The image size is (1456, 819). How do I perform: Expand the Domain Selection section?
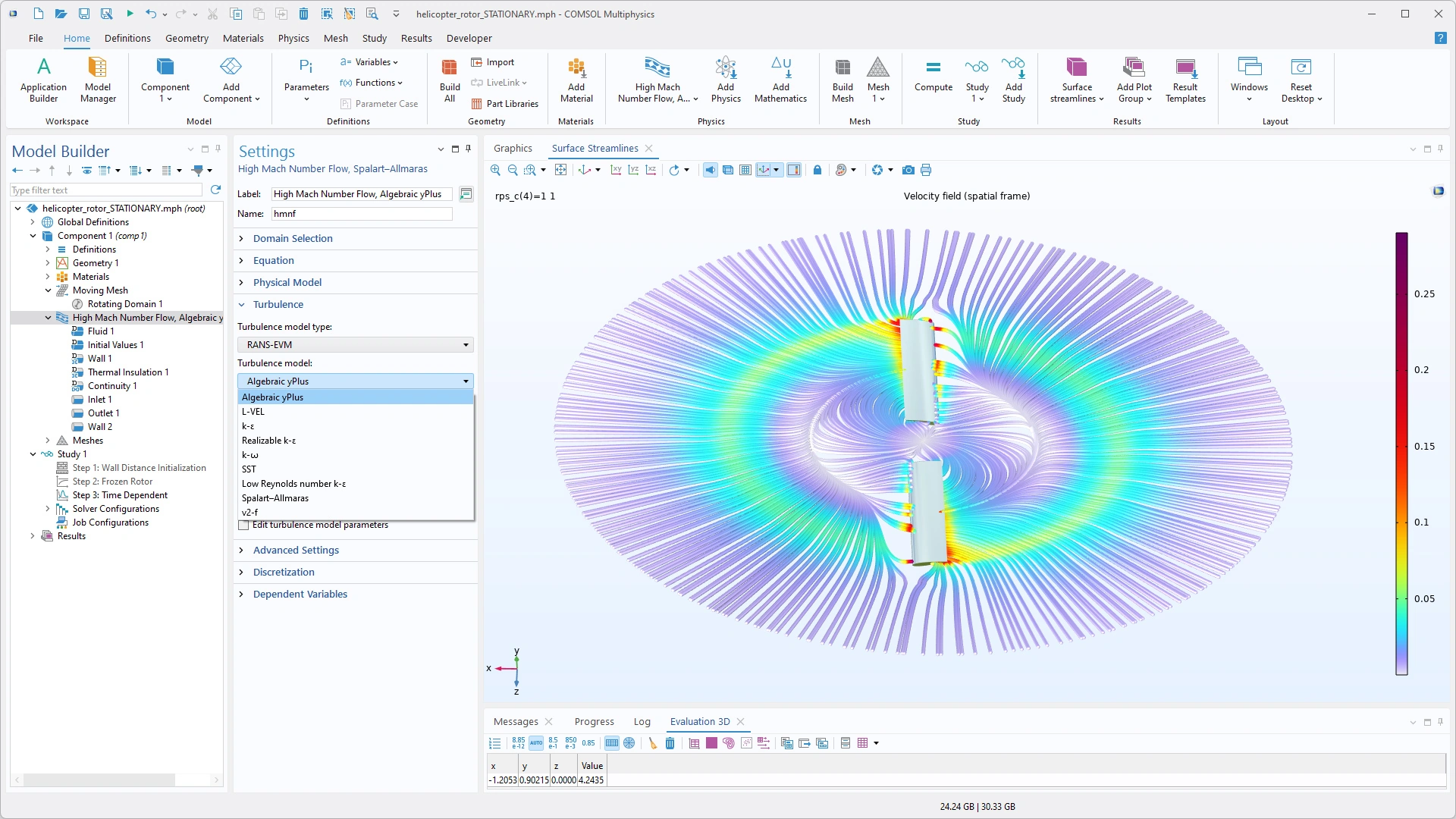click(293, 238)
